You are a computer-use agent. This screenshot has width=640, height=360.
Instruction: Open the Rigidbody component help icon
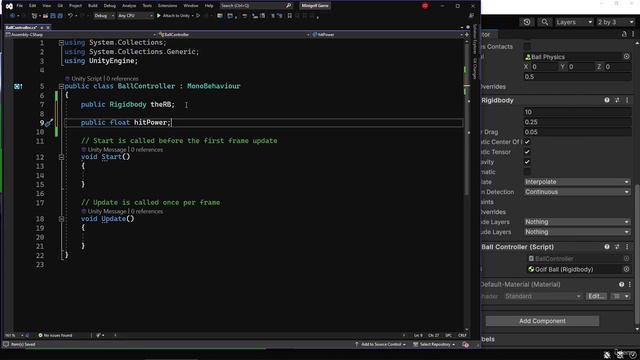[x=607, y=100]
